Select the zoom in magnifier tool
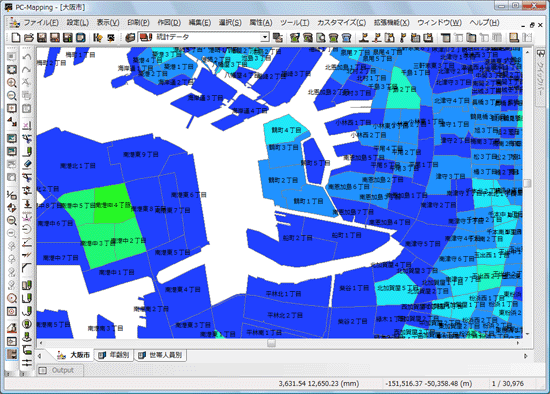Screen dimensions: 550x394 12,83
